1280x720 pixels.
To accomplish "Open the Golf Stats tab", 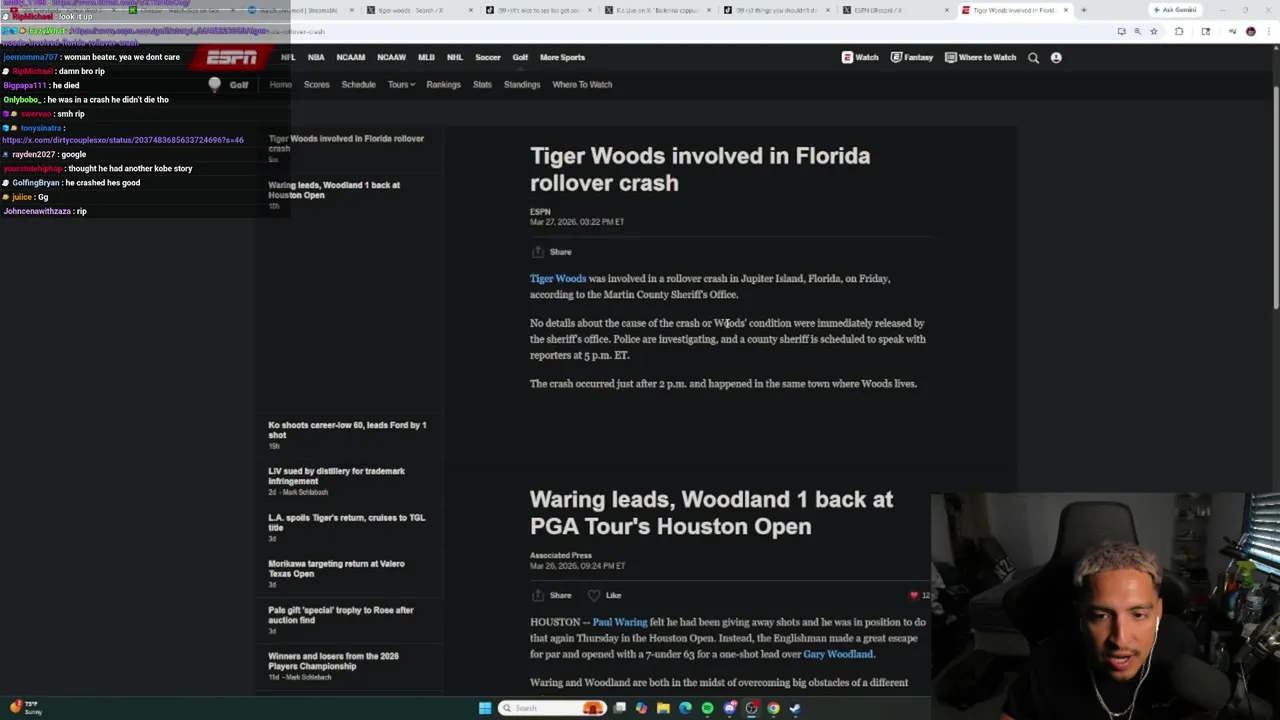I will (482, 84).
